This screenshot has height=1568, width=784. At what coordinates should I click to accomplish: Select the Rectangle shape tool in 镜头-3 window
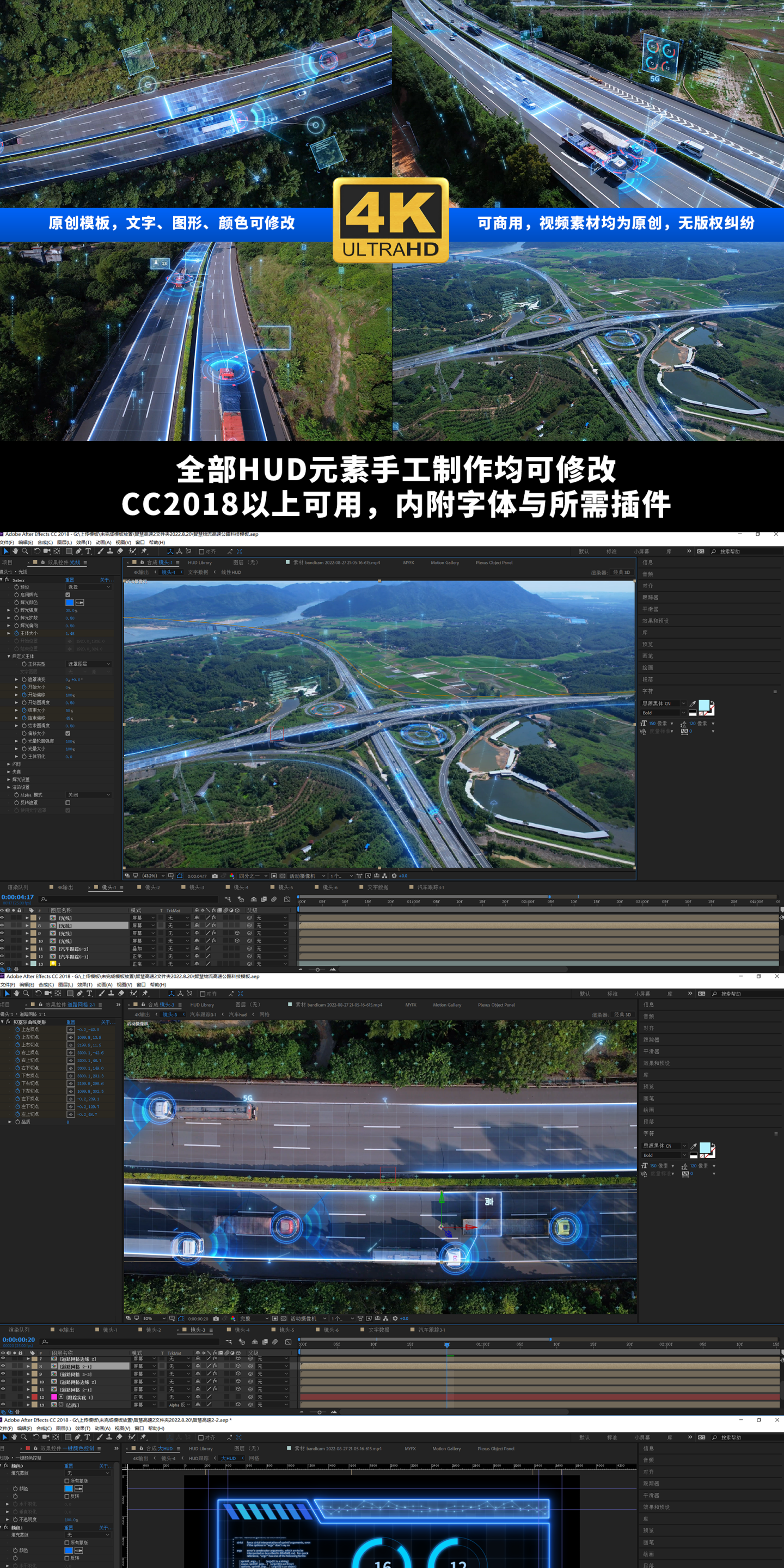pyautogui.click(x=70, y=994)
